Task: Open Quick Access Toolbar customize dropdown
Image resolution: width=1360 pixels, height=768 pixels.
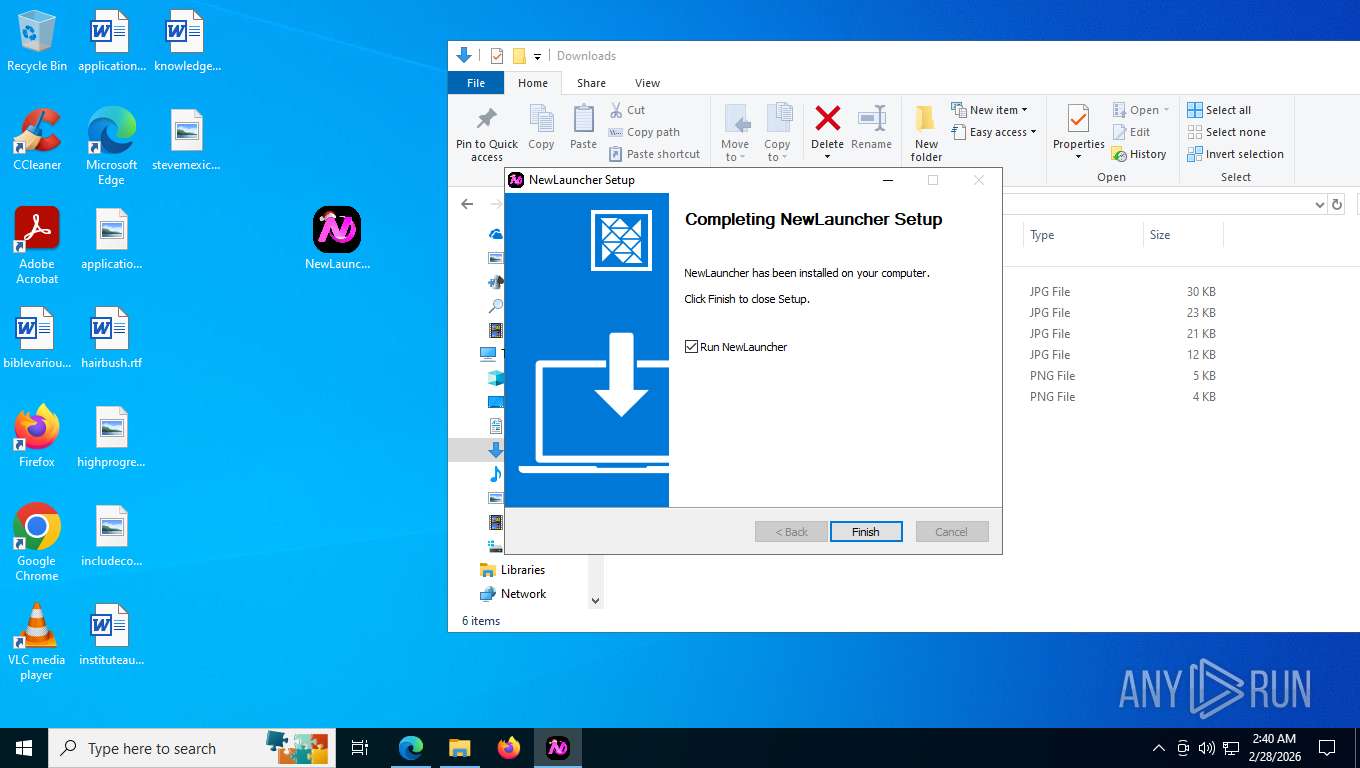Action: tap(537, 57)
